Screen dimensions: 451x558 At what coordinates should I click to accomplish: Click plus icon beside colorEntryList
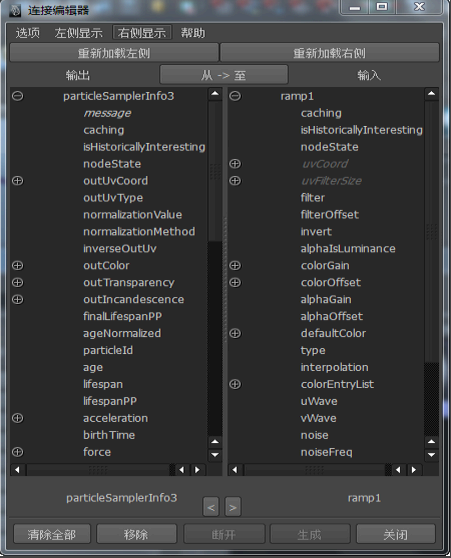click(x=235, y=384)
